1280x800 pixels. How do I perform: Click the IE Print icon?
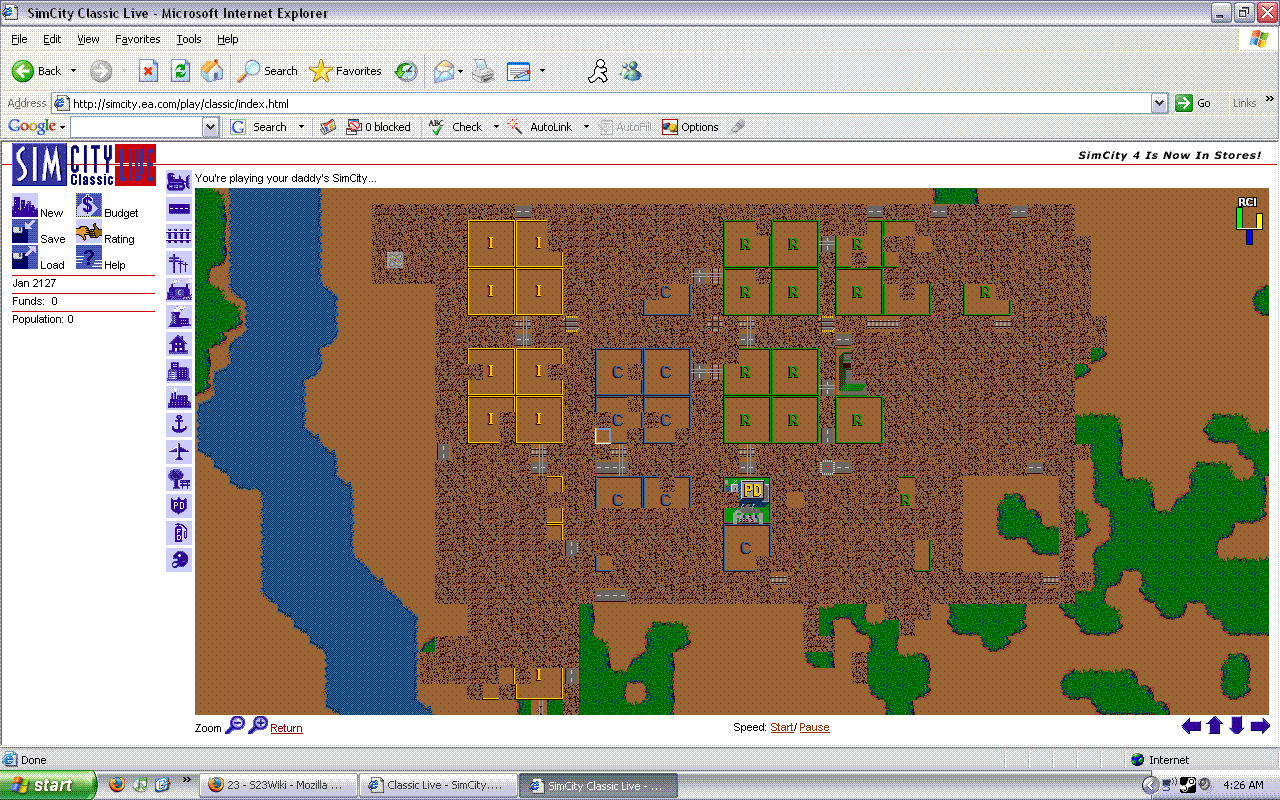[x=483, y=71]
